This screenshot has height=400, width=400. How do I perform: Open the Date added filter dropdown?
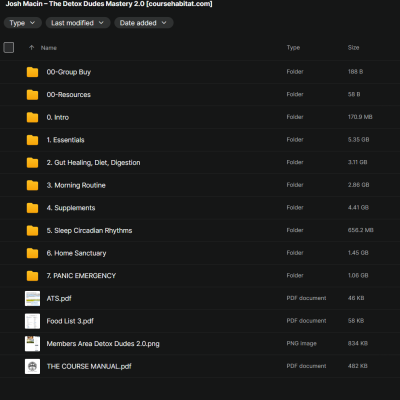[x=143, y=23]
